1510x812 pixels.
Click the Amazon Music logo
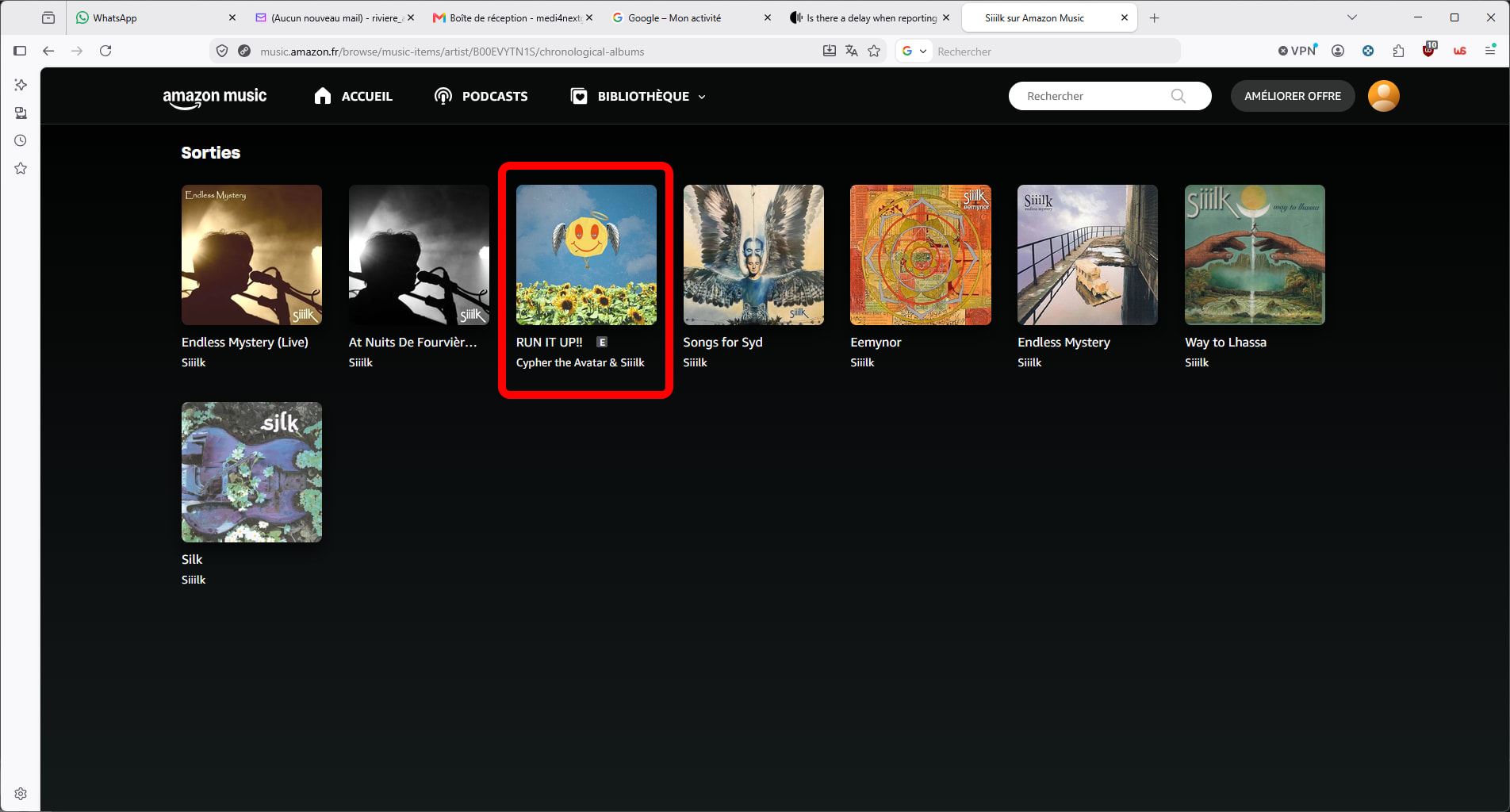214,98
